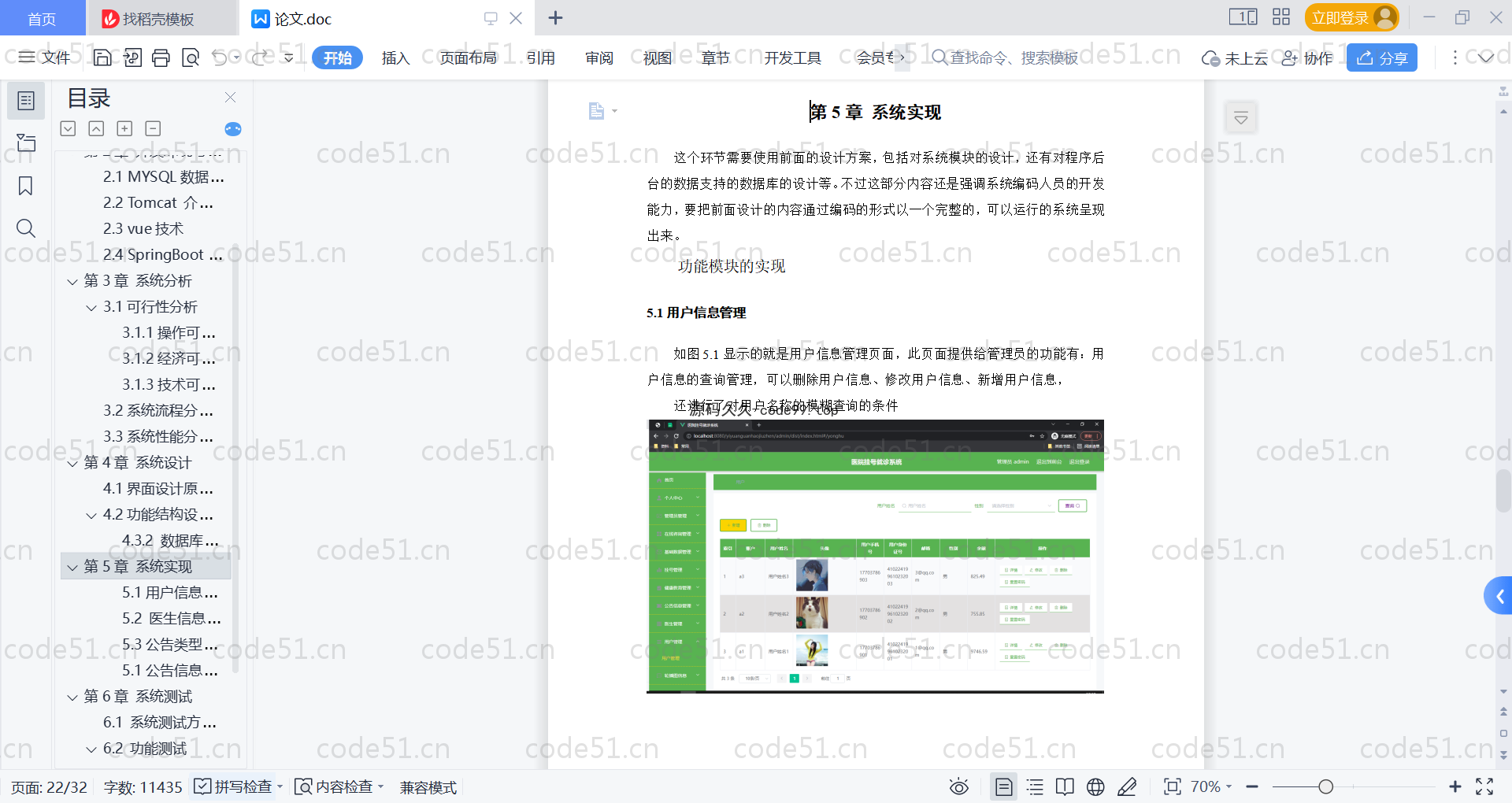
Task: Switch to outline view icon
Action: (1035, 786)
